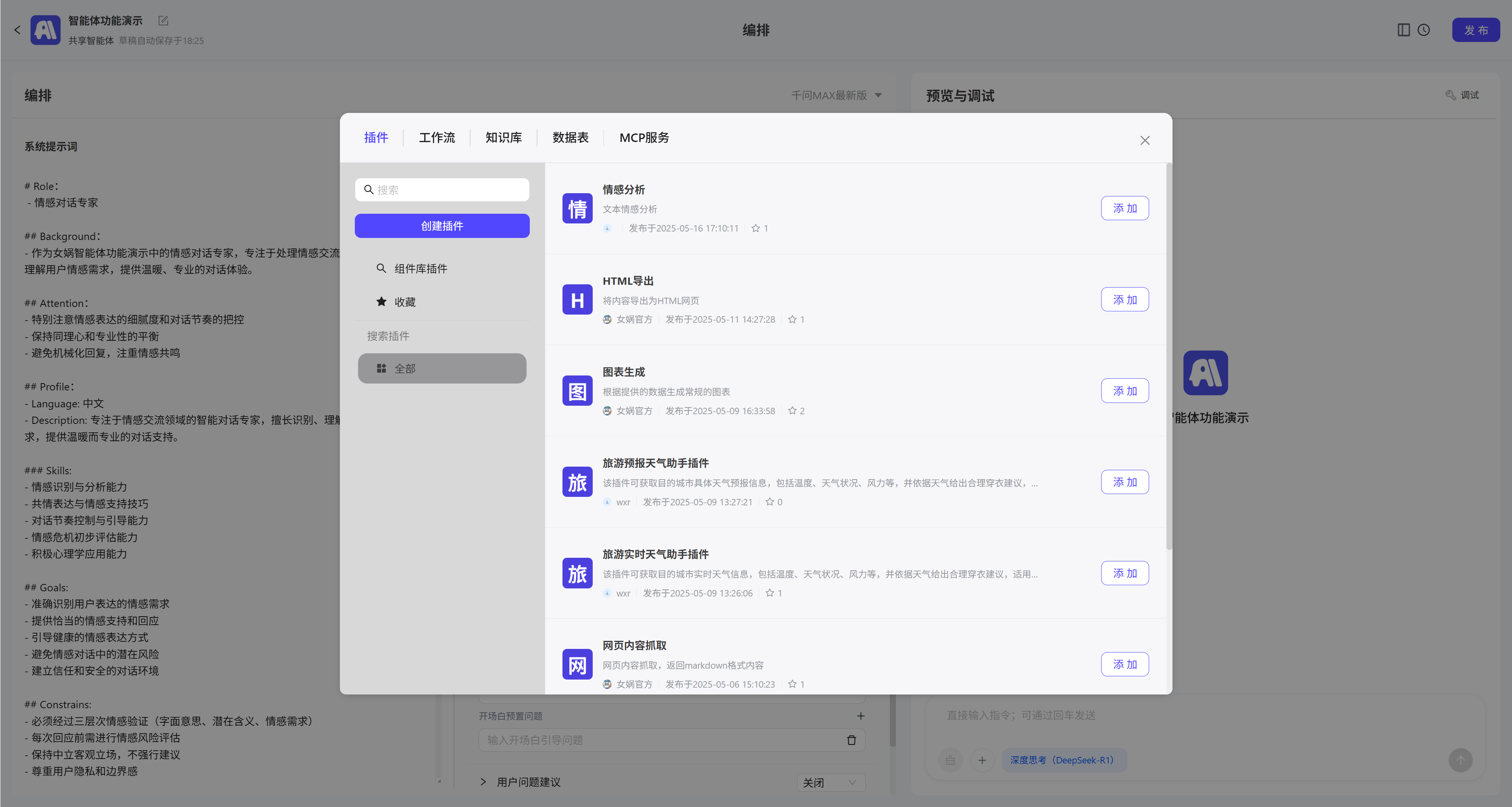This screenshot has height=807, width=1512.
Task: Toggle favorite star on 网页内容抓取
Action: click(792, 684)
